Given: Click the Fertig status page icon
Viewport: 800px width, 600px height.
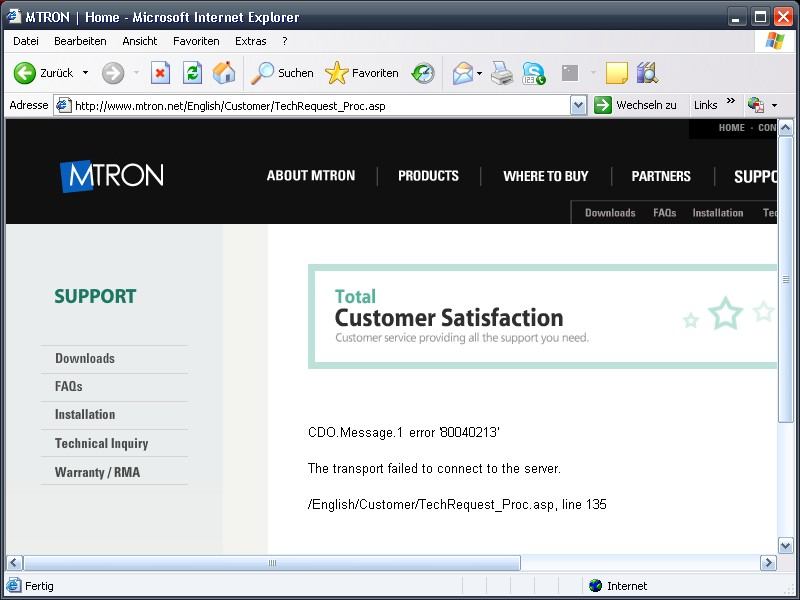Looking at the screenshot, I should tap(14, 585).
